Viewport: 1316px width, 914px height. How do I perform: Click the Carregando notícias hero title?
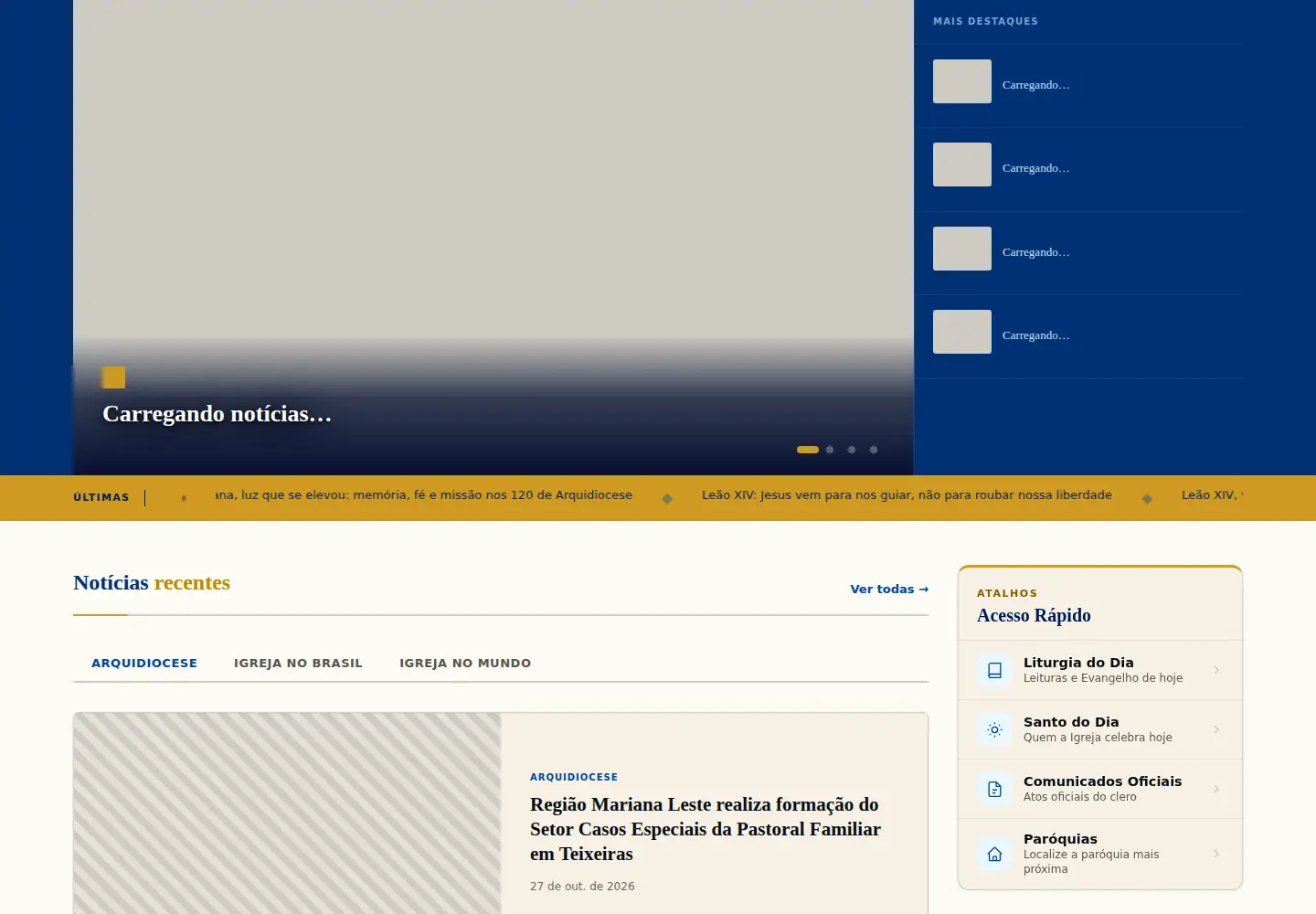tap(217, 414)
